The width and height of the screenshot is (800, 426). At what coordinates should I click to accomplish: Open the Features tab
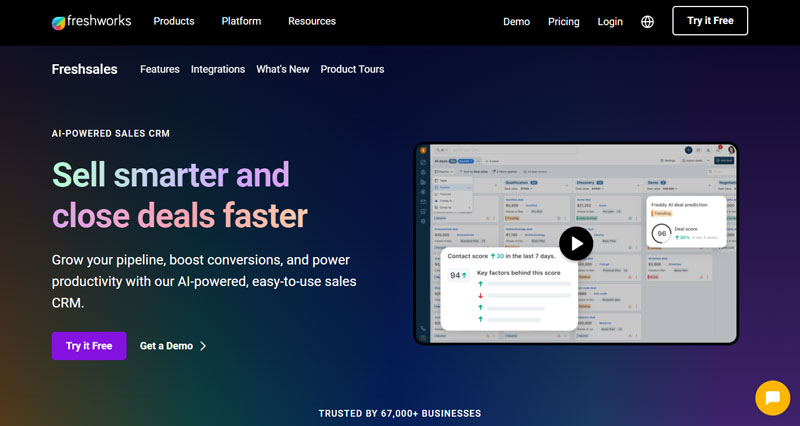(x=160, y=69)
